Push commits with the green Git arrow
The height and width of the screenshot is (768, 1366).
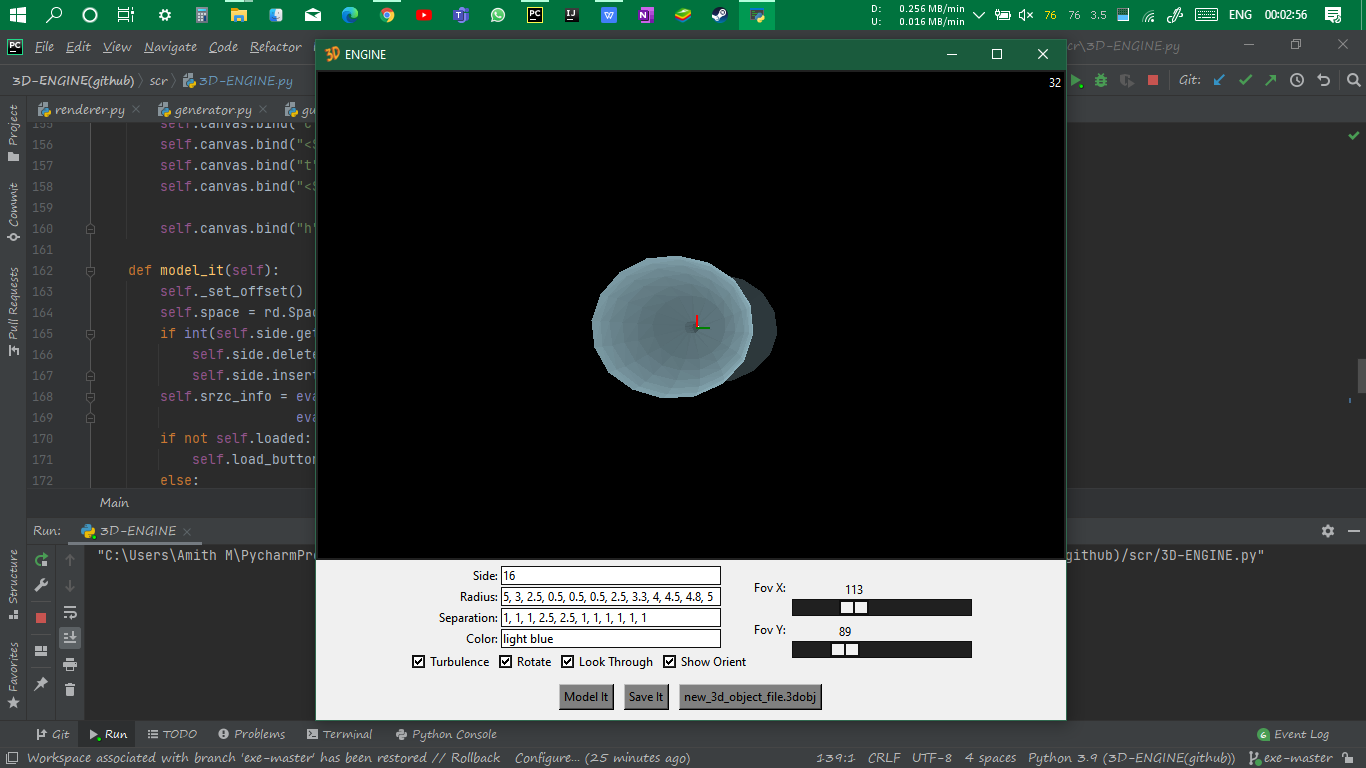[1271, 80]
